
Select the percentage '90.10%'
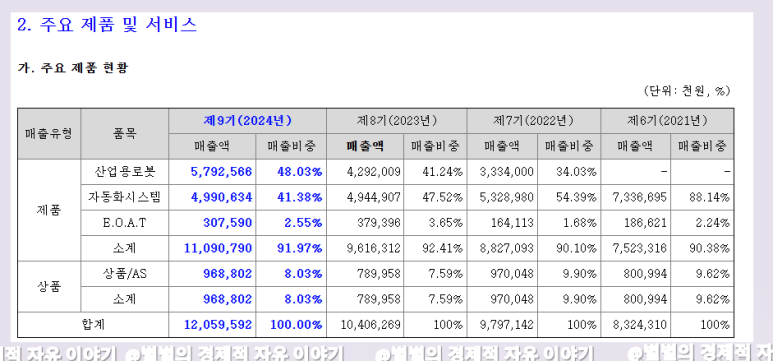click(x=576, y=248)
